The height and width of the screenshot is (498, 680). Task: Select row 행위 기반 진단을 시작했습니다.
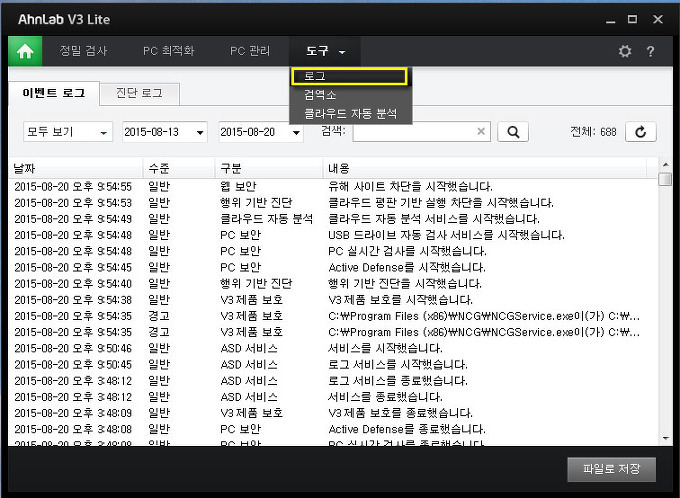(333, 284)
